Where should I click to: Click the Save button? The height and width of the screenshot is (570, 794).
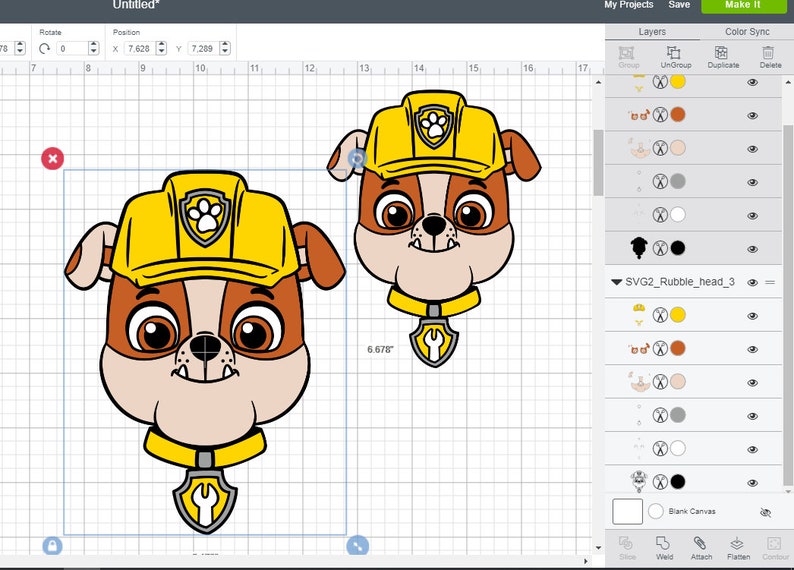(x=679, y=5)
